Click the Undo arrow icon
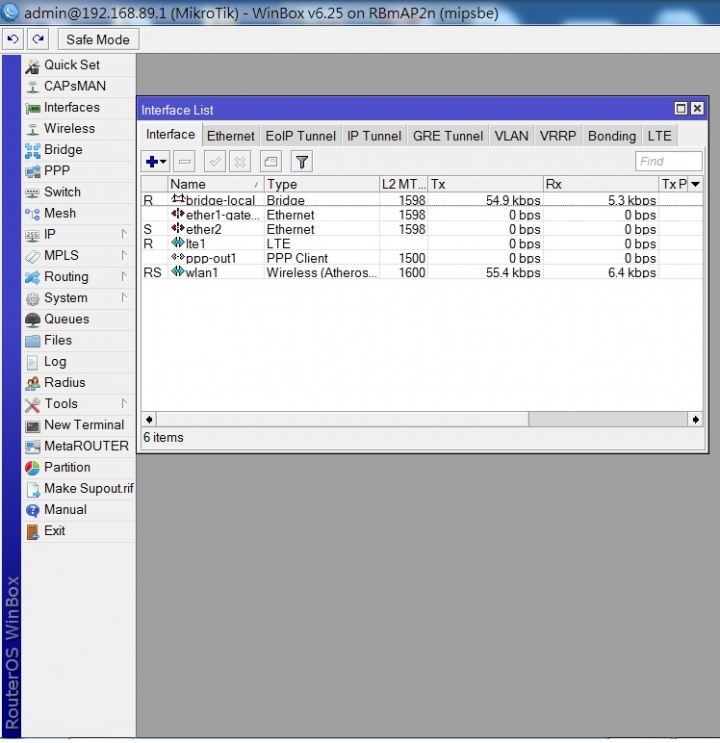The image size is (720, 743). pos(13,39)
